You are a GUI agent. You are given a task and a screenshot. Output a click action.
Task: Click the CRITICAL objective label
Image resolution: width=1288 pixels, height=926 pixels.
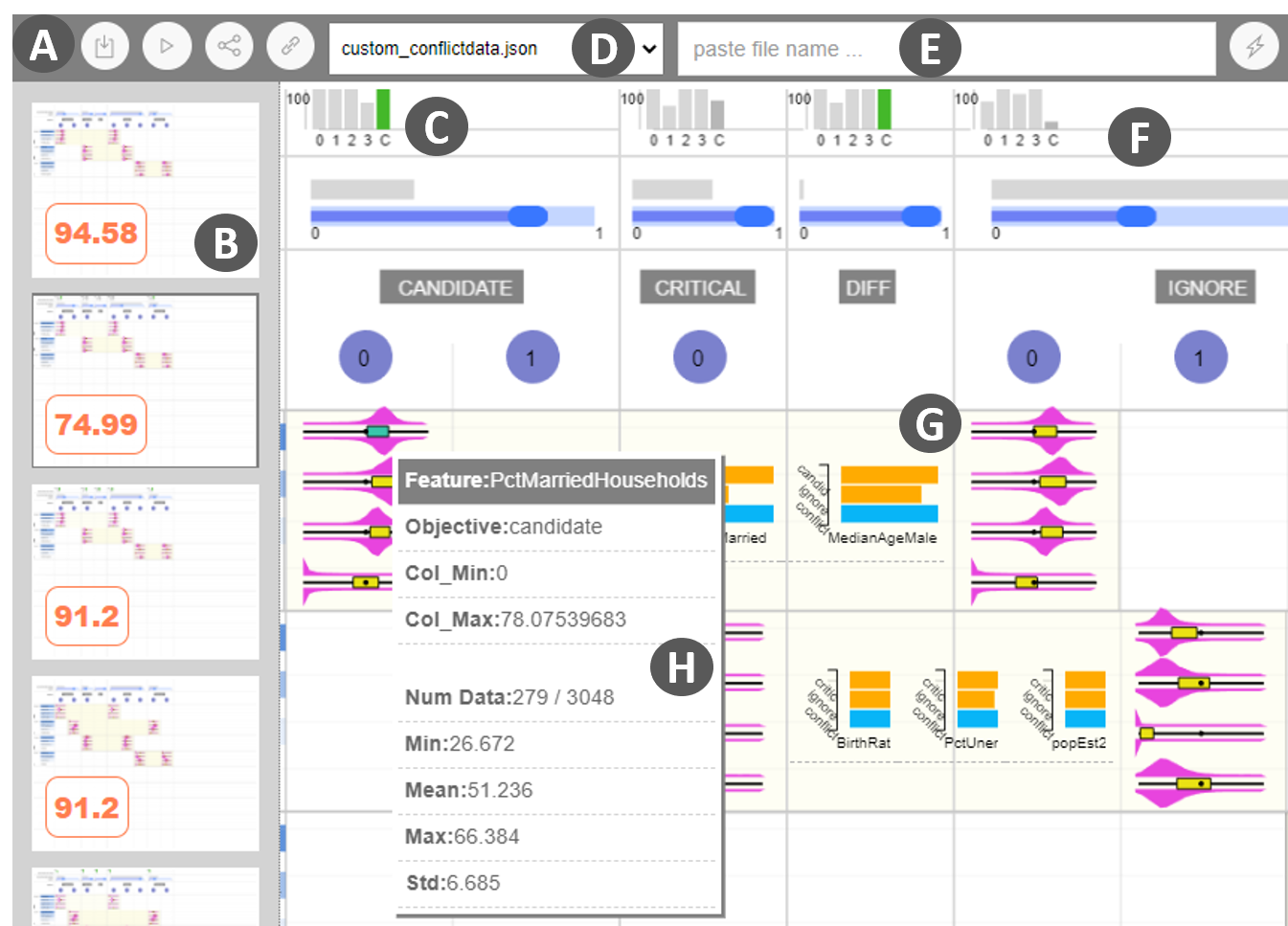[x=698, y=287]
